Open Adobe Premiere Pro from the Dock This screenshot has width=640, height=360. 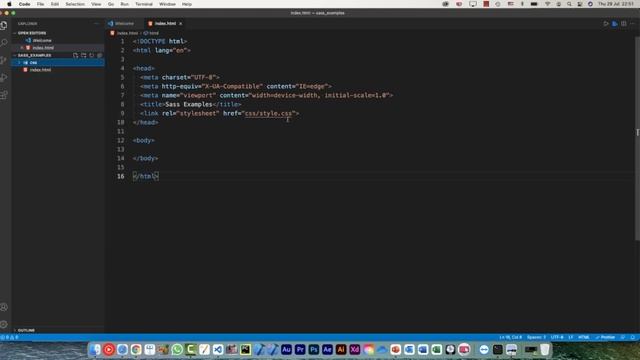300,349
